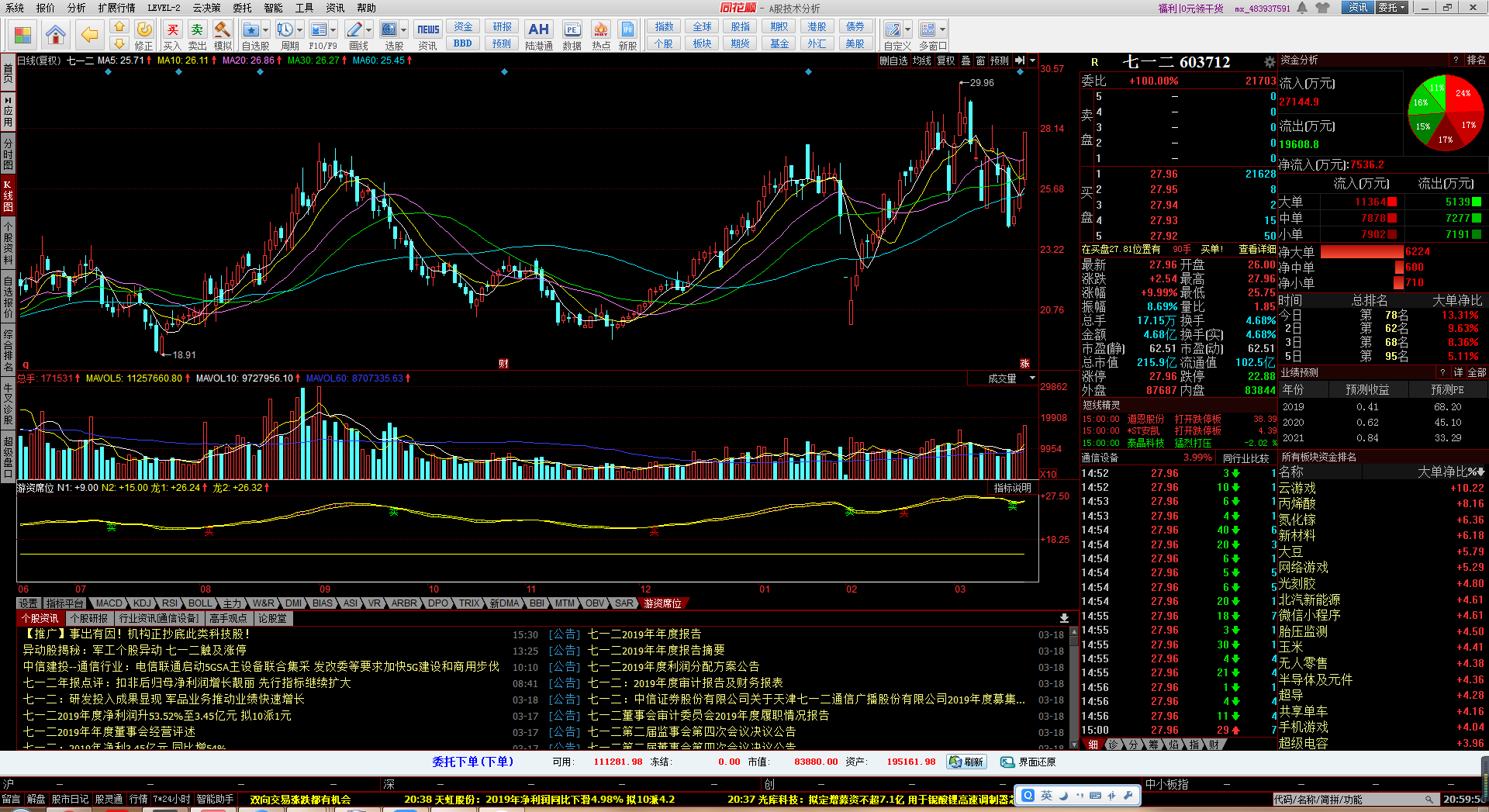Screen dimensions: 1489x812
Task: Expand the 画线 dropdown arrow
Action: tap(368, 29)
